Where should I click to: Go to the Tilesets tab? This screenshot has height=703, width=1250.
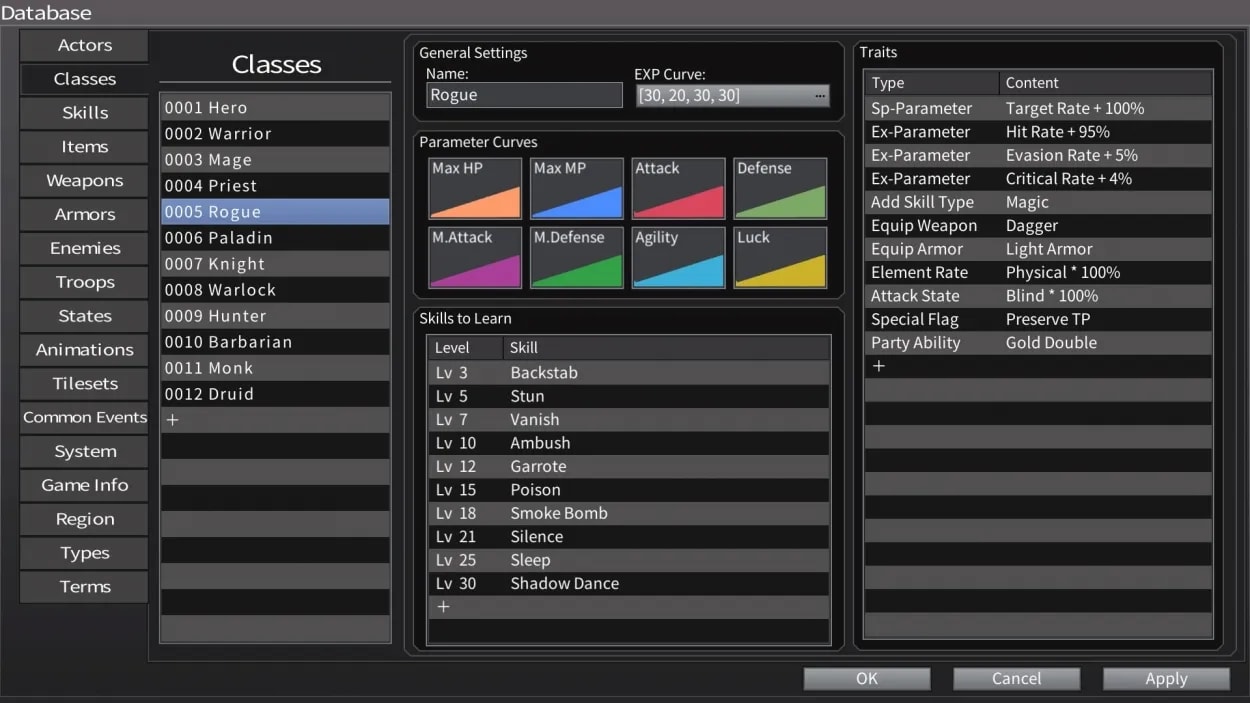(84, 384)
